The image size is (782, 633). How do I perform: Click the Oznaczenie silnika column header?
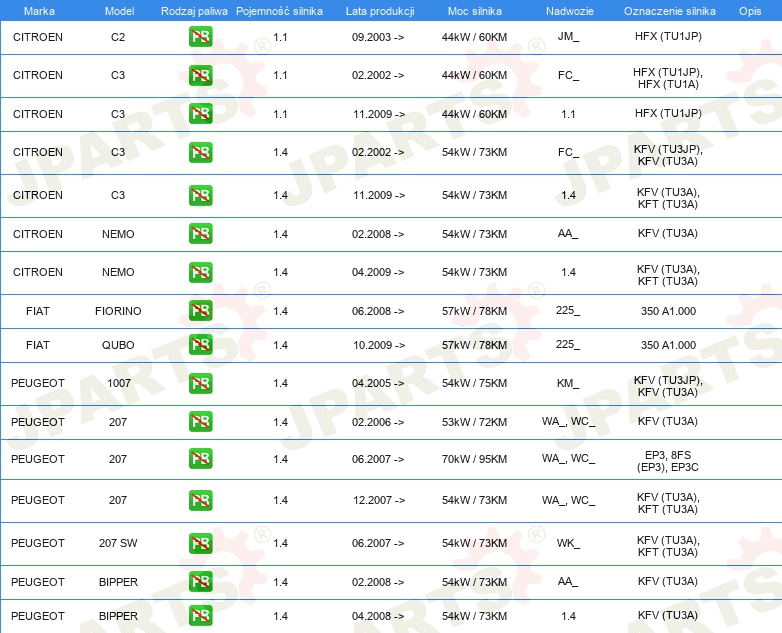click(669, 11)
